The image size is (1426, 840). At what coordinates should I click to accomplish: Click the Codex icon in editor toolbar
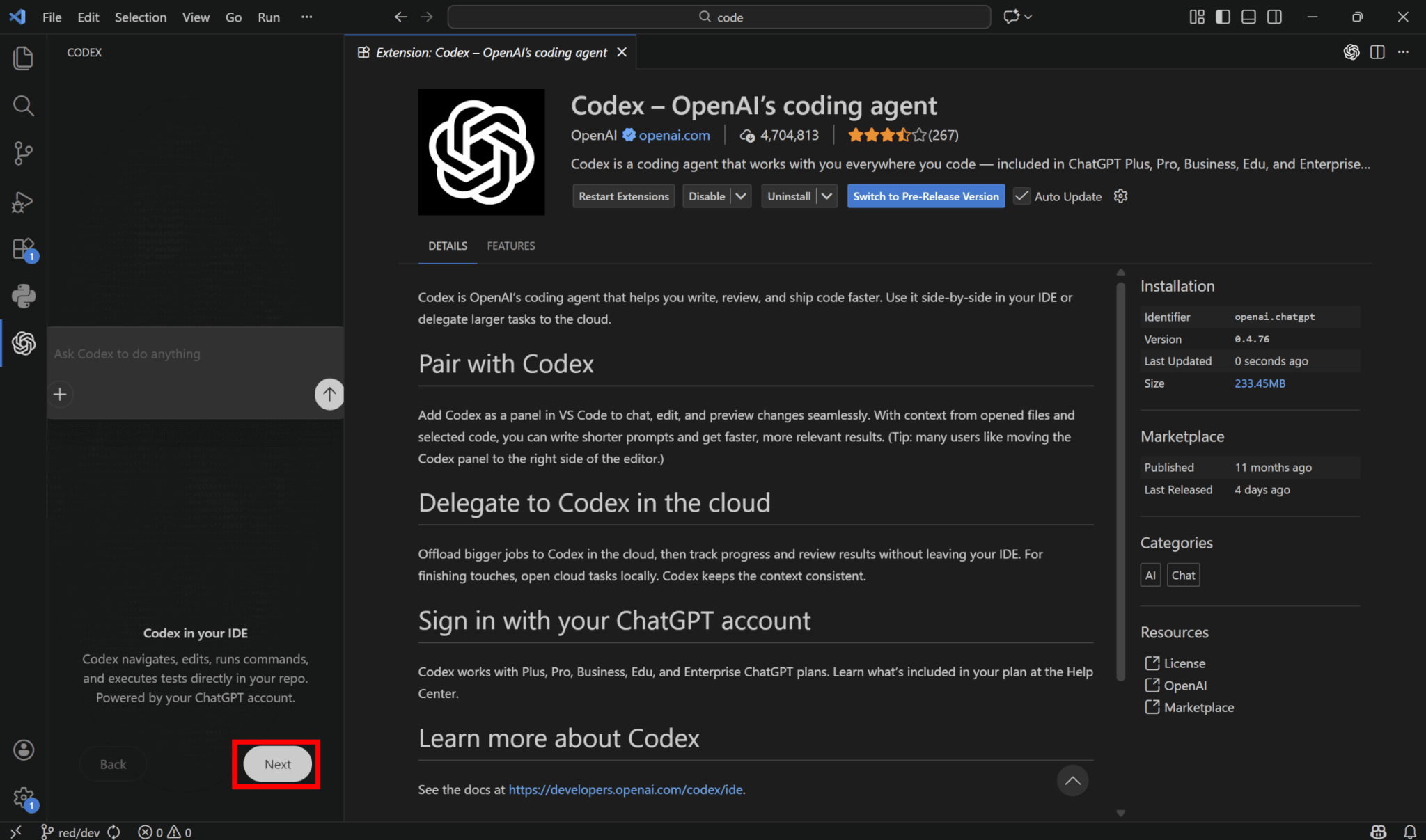point(1351,52)
